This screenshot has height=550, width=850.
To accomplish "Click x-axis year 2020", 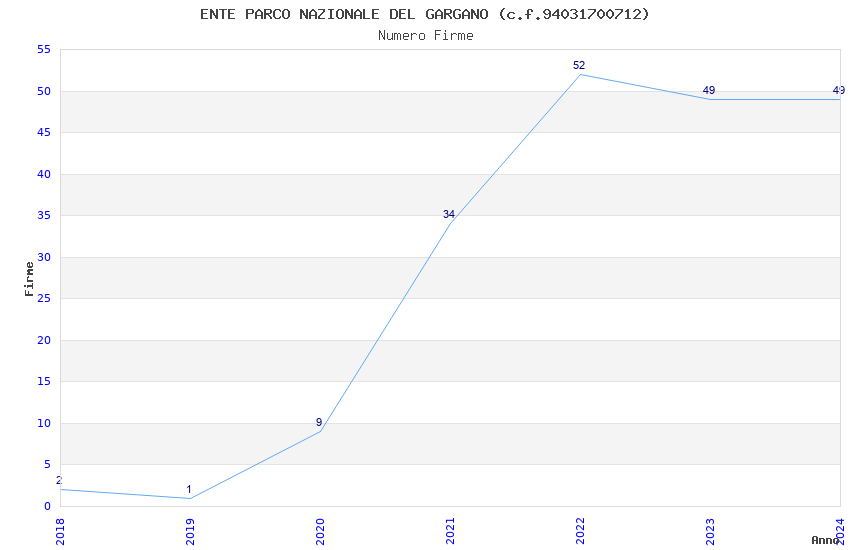I will click(320, 532).
